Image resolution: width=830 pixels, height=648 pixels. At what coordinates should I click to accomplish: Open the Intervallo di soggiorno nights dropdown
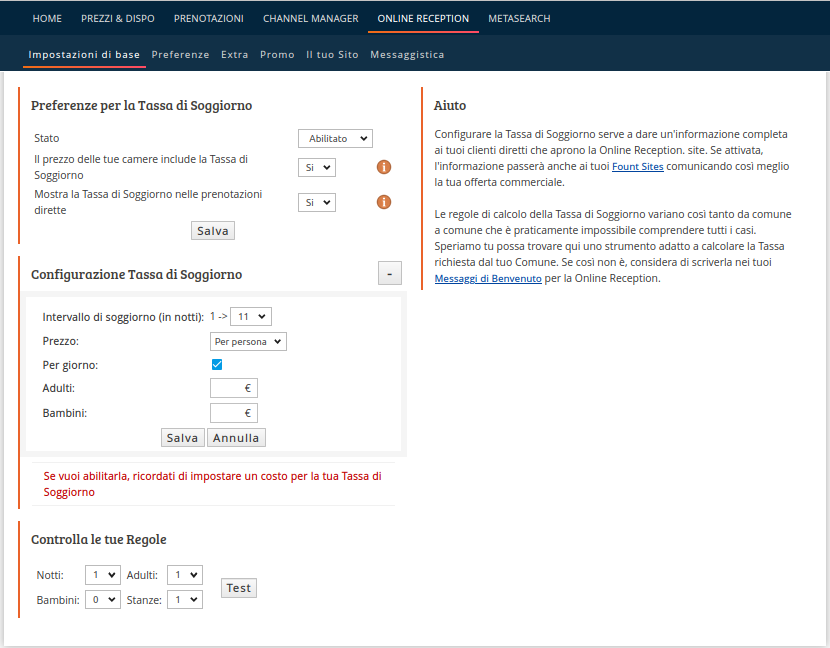pos(250,316)
